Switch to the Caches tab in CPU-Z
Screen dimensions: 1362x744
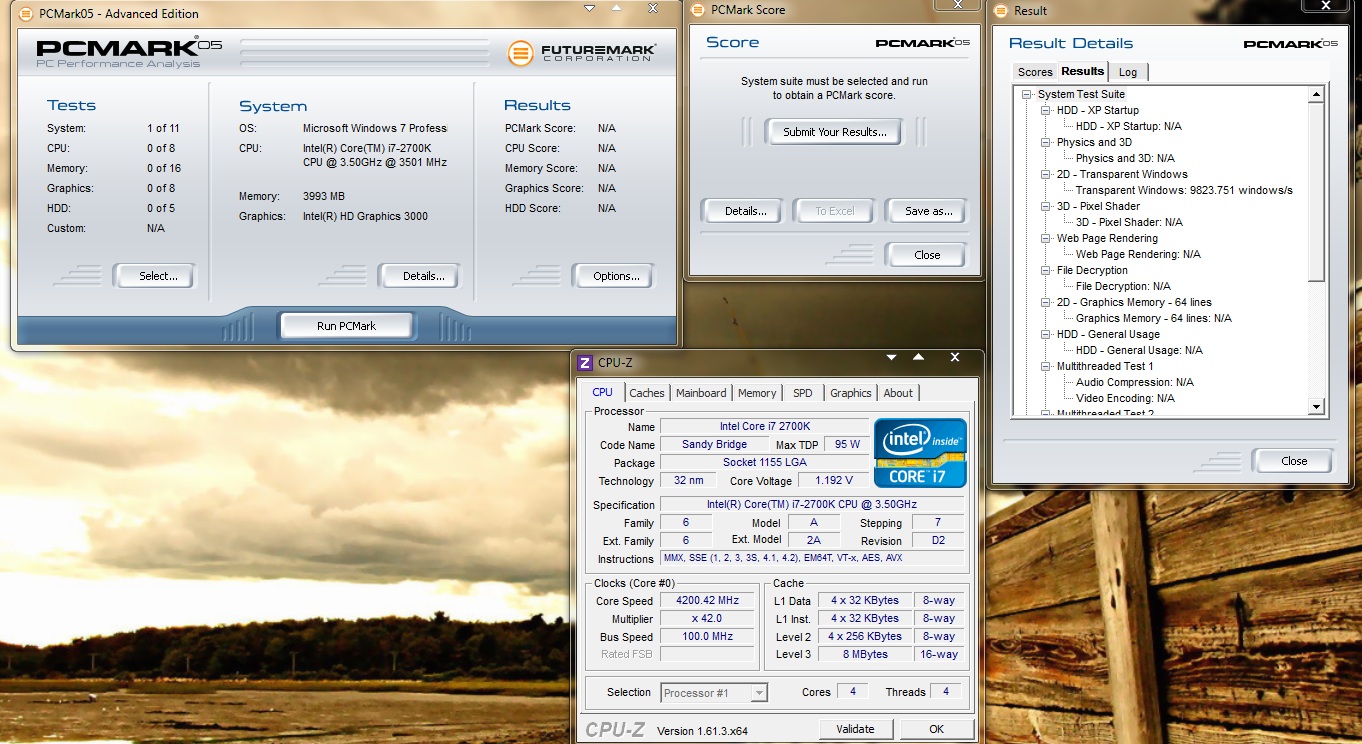(647, 393)
